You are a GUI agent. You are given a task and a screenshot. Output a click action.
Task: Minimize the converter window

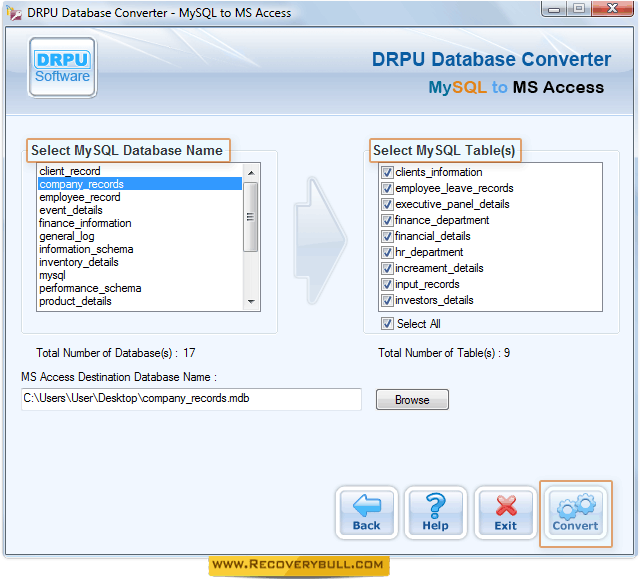click(554, 9)
